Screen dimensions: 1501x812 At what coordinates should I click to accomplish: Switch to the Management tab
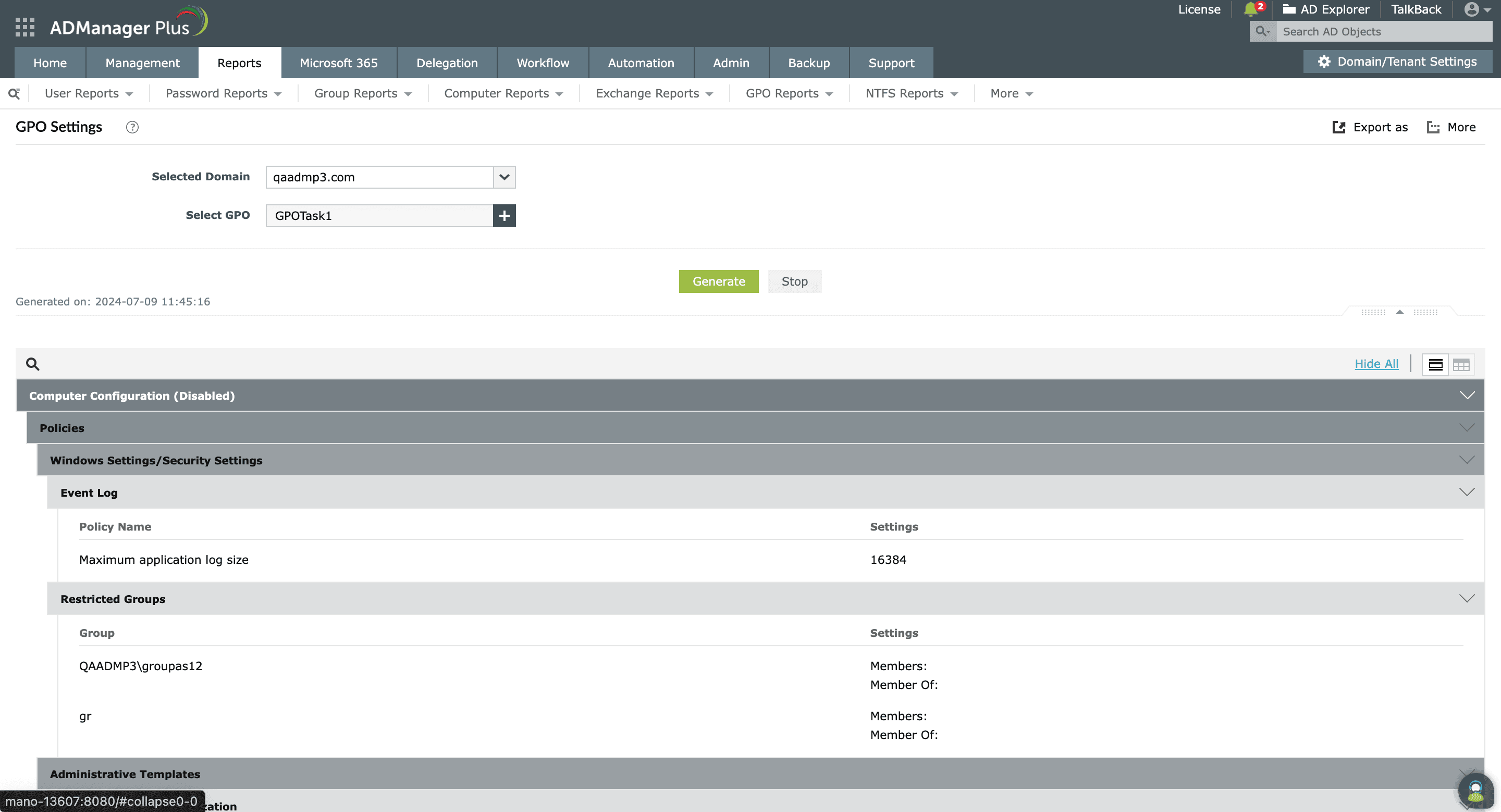(x=142, y=63)
